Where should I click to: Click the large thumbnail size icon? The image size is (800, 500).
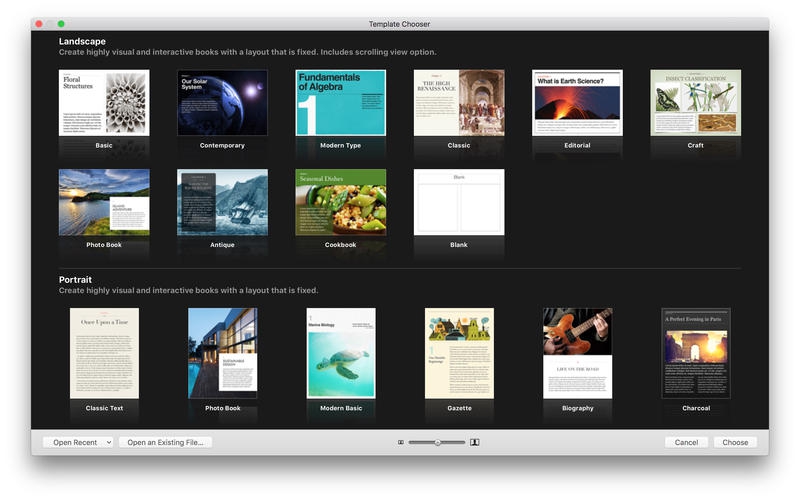[475, 442]
